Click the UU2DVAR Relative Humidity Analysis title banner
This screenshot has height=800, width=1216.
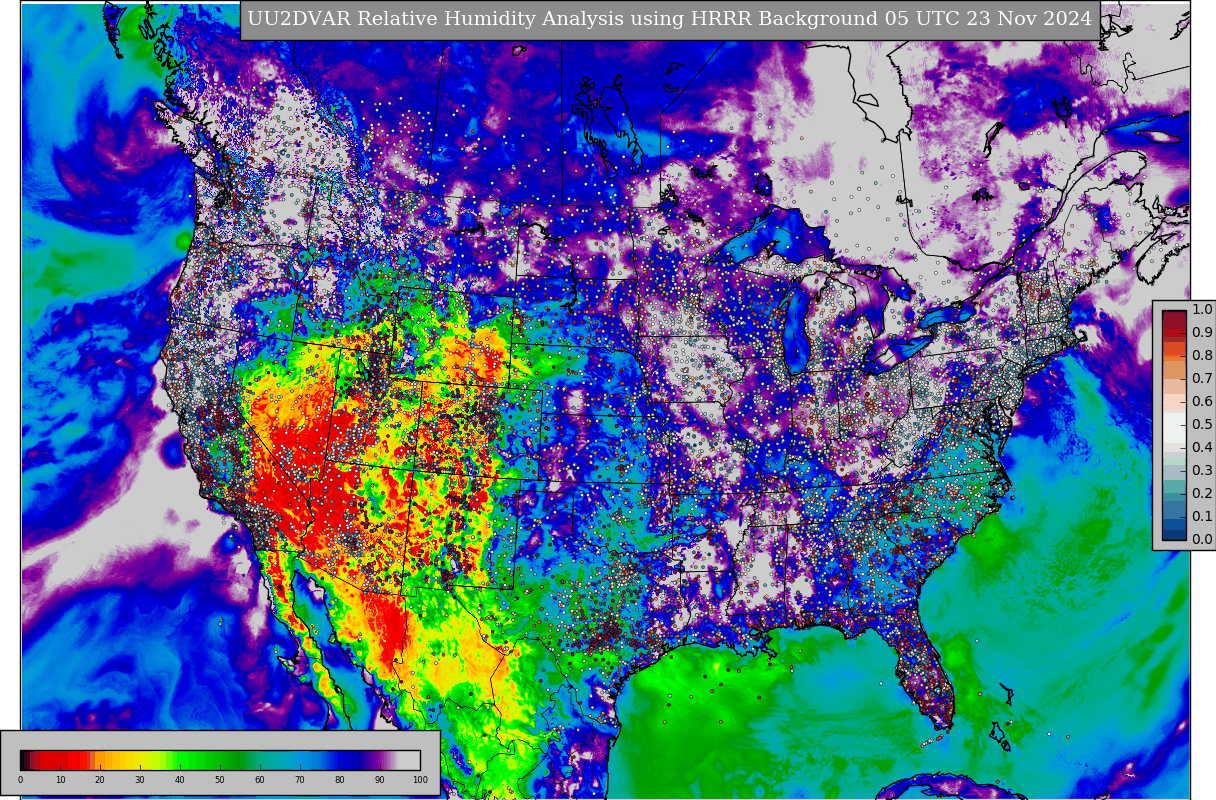[x=670, y=20]
